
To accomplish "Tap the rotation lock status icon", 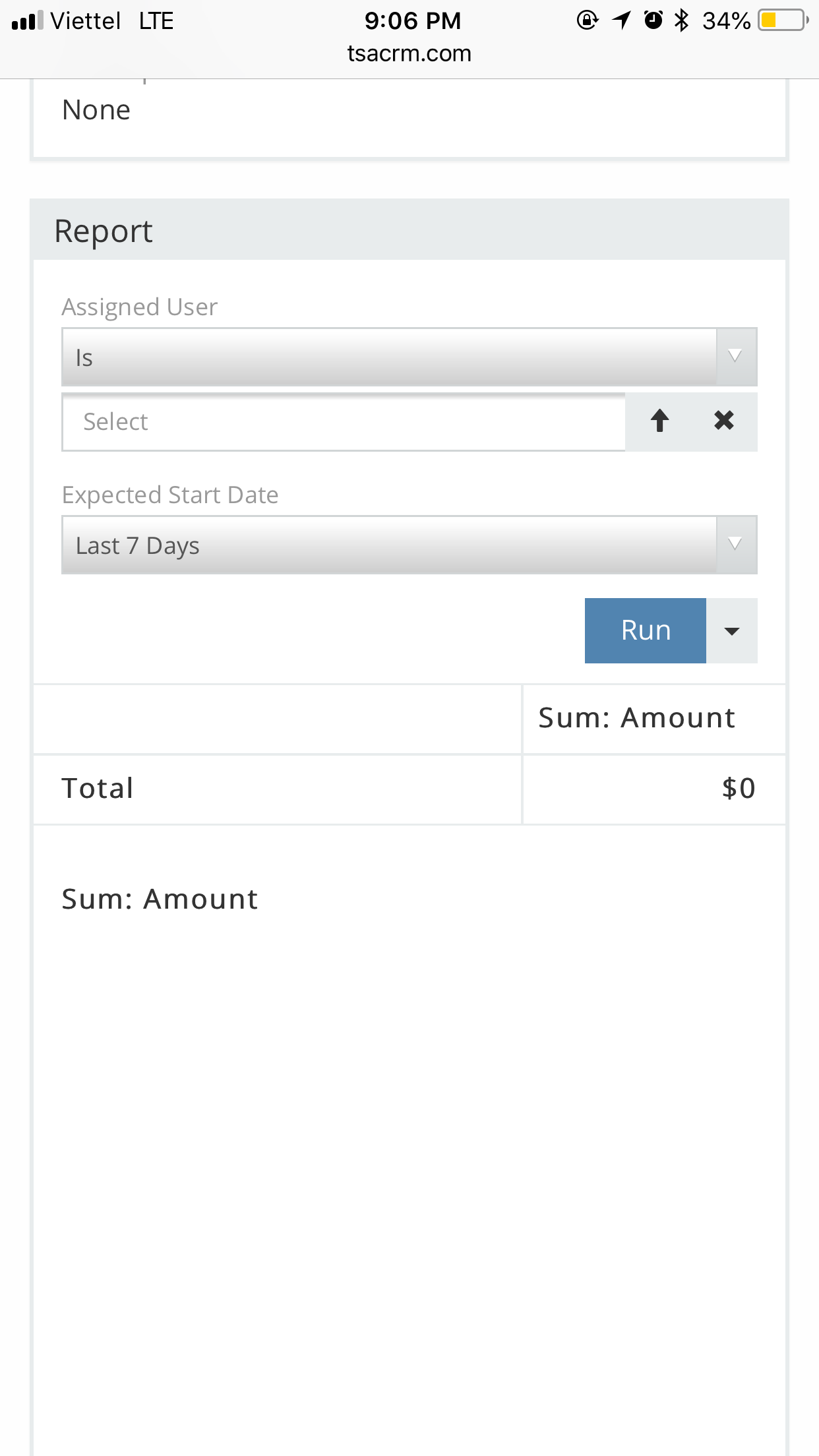I will (x=587, y=20).
